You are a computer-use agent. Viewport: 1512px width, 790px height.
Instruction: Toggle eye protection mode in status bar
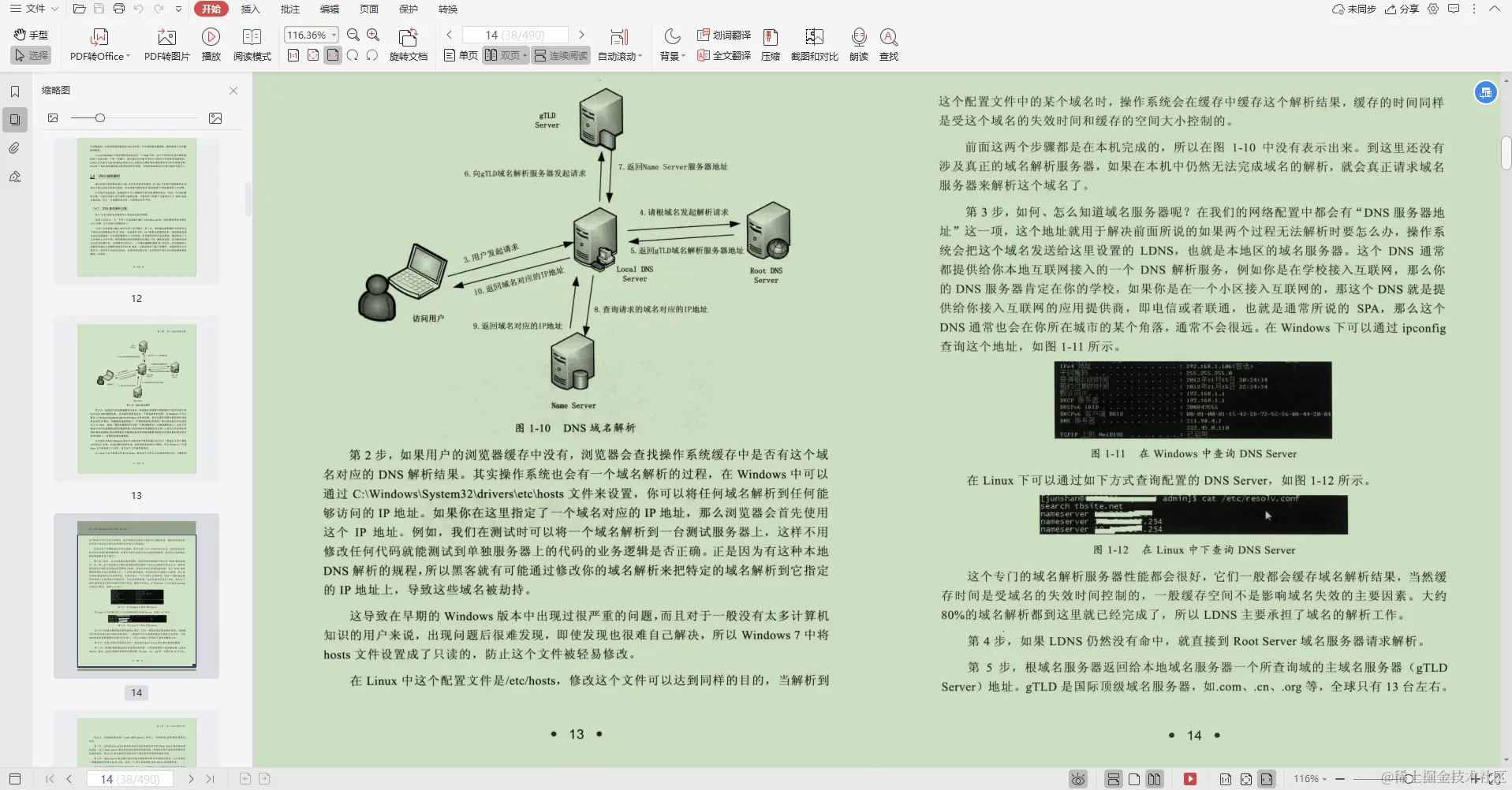[1077, 778]
